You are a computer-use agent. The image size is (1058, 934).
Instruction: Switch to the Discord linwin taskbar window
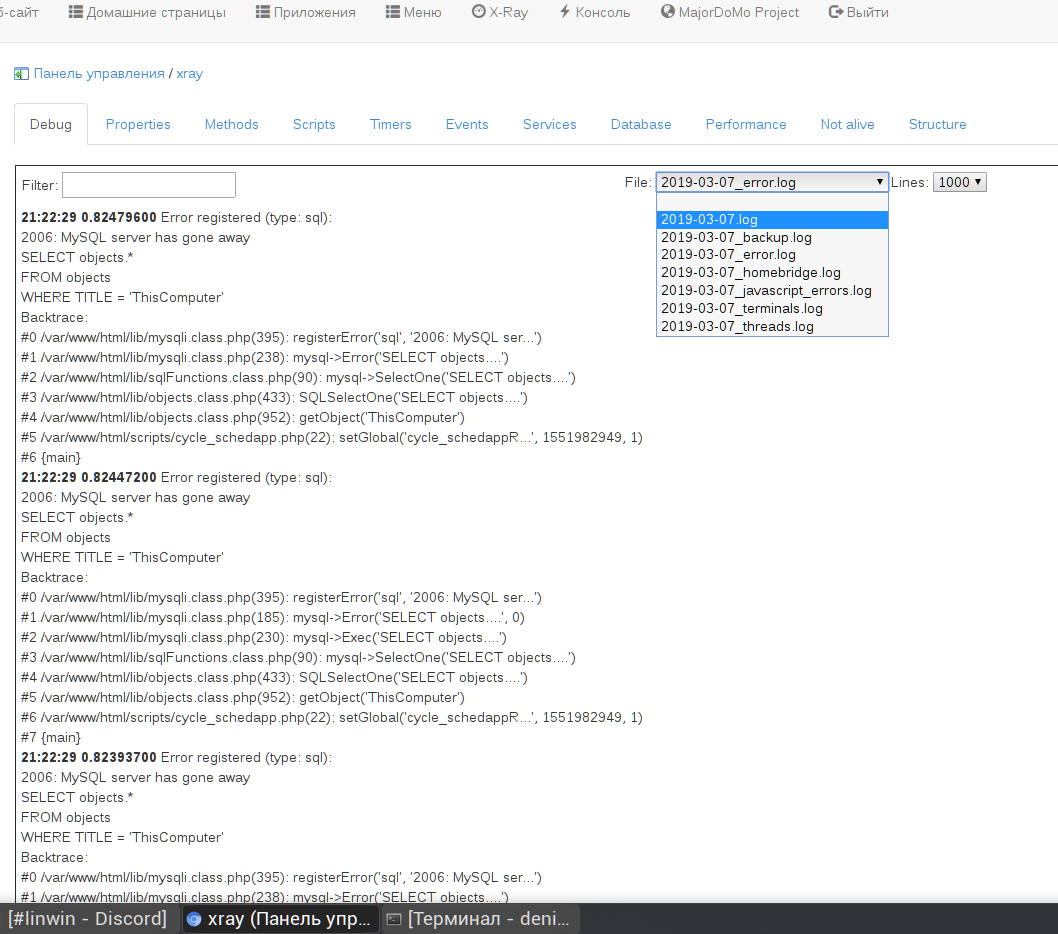coord(88,919)
